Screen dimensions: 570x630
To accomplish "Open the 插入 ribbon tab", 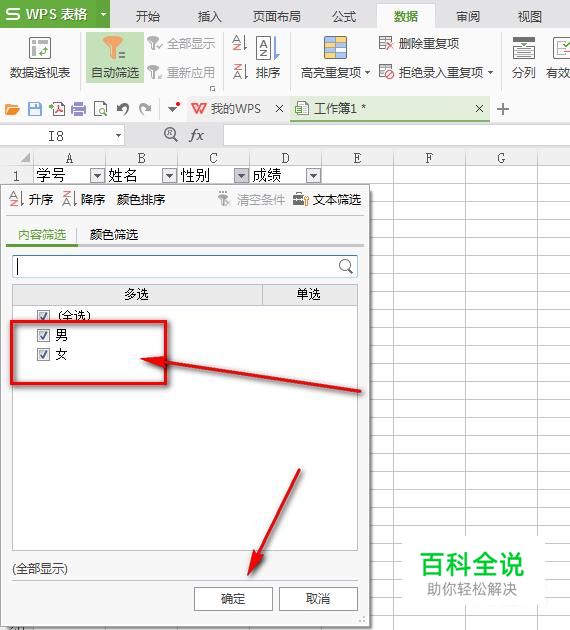I will [209, 16].
